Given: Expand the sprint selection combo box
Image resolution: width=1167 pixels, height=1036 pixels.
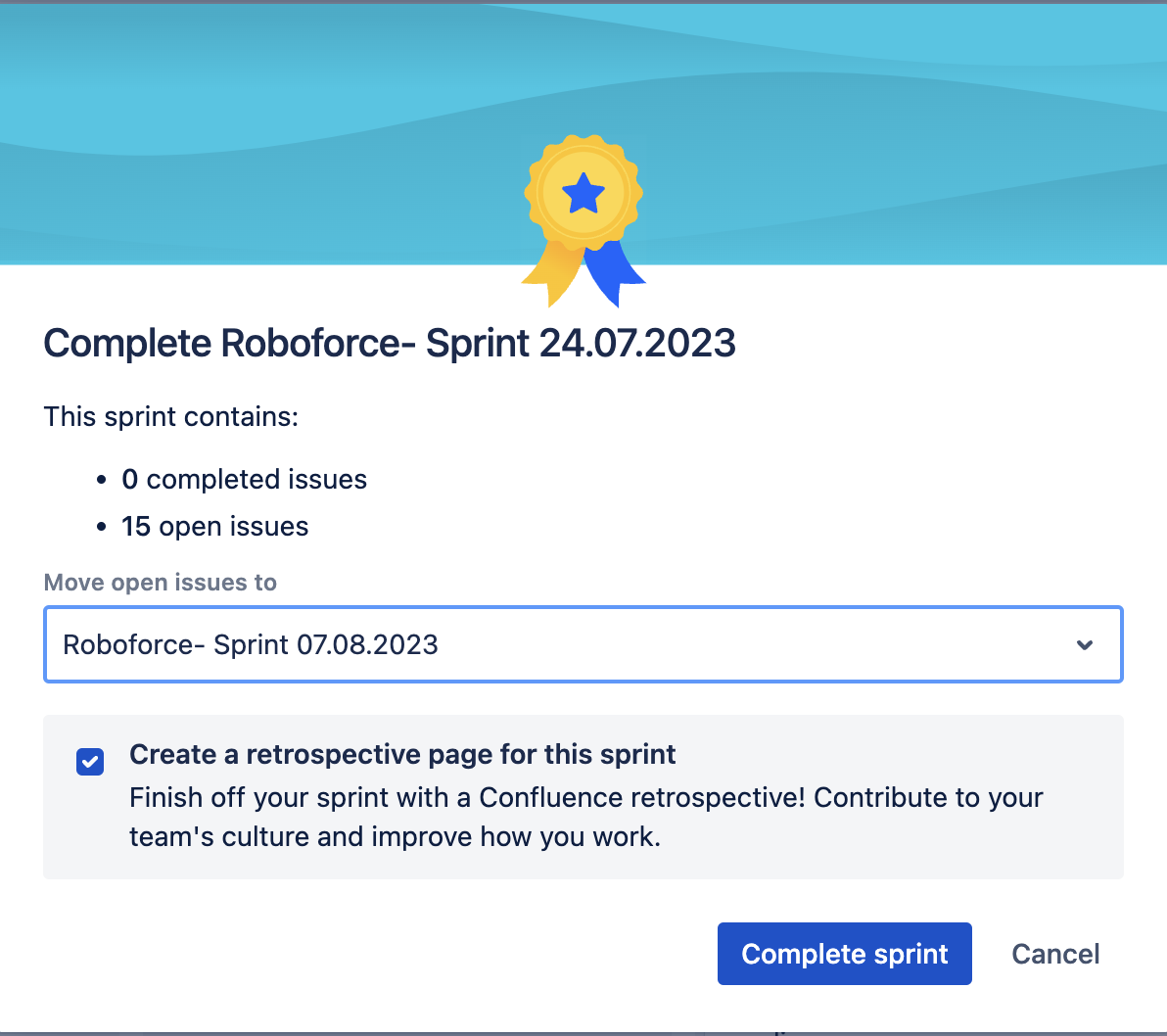Looking at the screenshot, I should [583, 644].
